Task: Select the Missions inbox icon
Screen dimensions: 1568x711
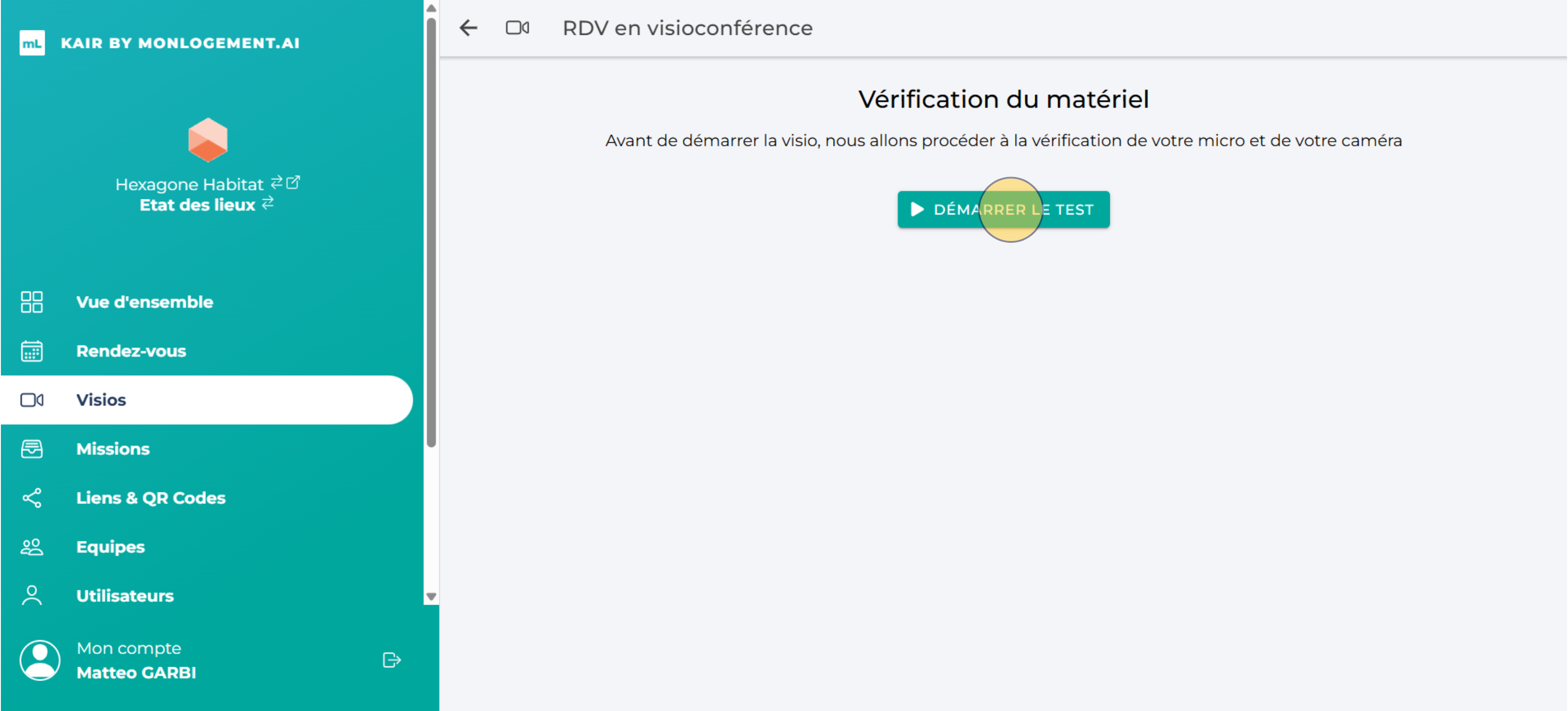Action: pyautogui.click(x=32, y=449)
